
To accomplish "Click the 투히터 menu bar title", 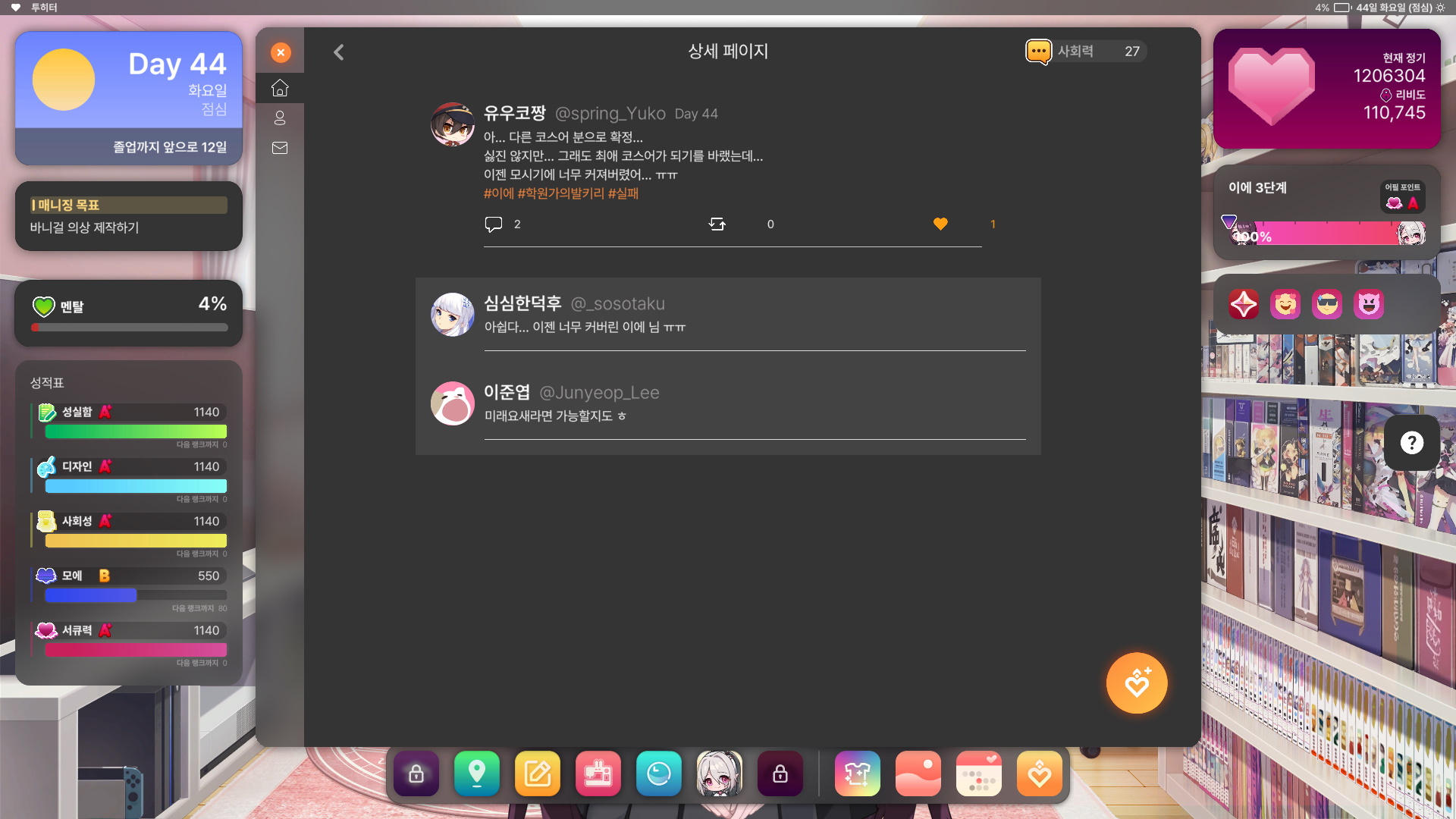I will (x=44, y=8).
